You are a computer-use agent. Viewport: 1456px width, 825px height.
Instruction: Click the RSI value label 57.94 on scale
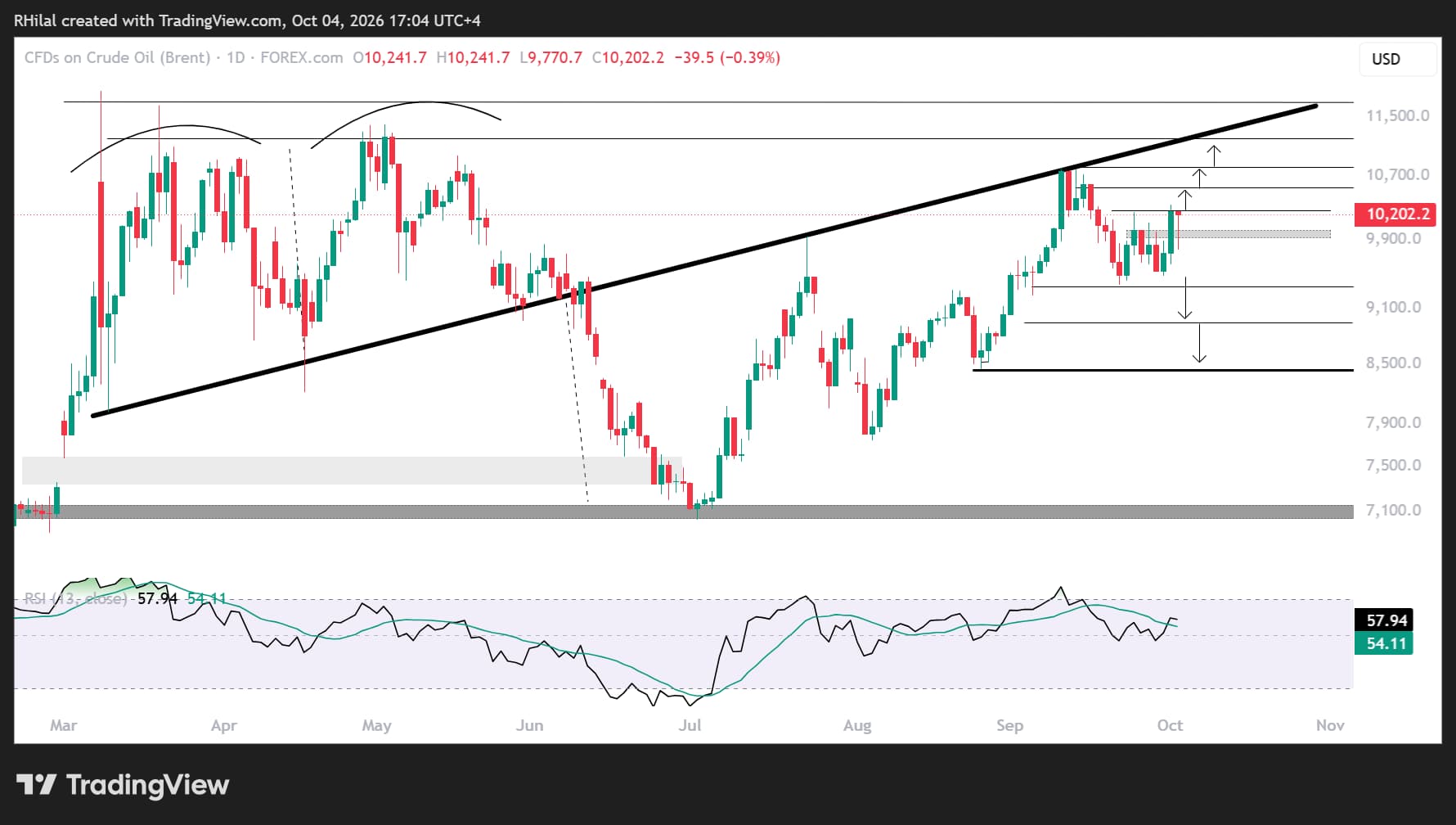click(1386, 620)
